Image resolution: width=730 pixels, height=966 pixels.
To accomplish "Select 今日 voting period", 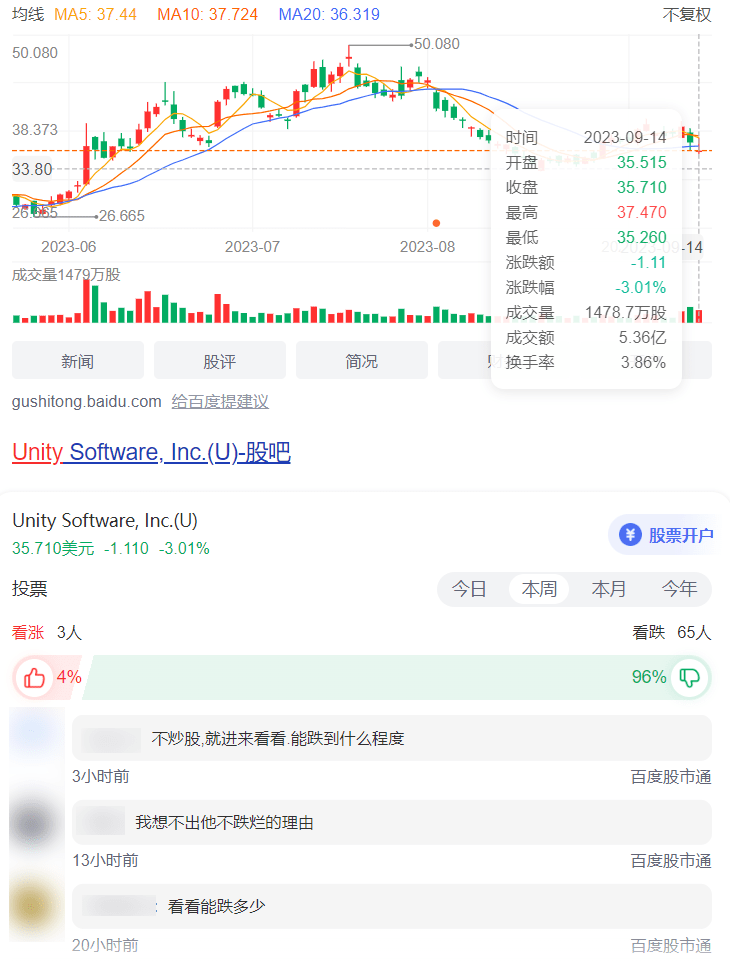I will pyautogui.click(x=469, y=589).
